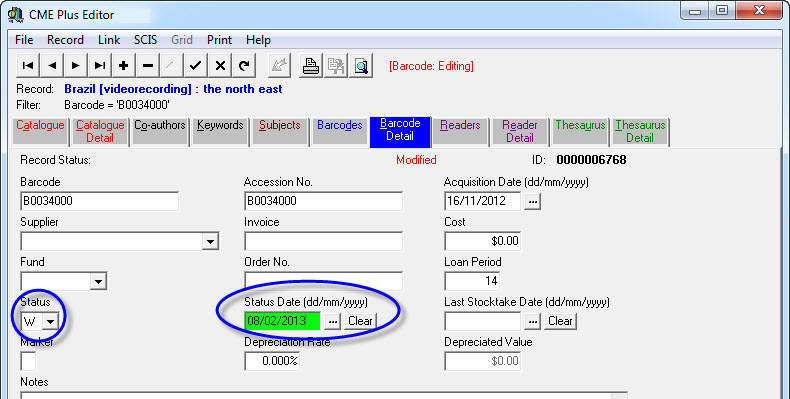Switch to the Catalogue Detail tab

[100, 132]
